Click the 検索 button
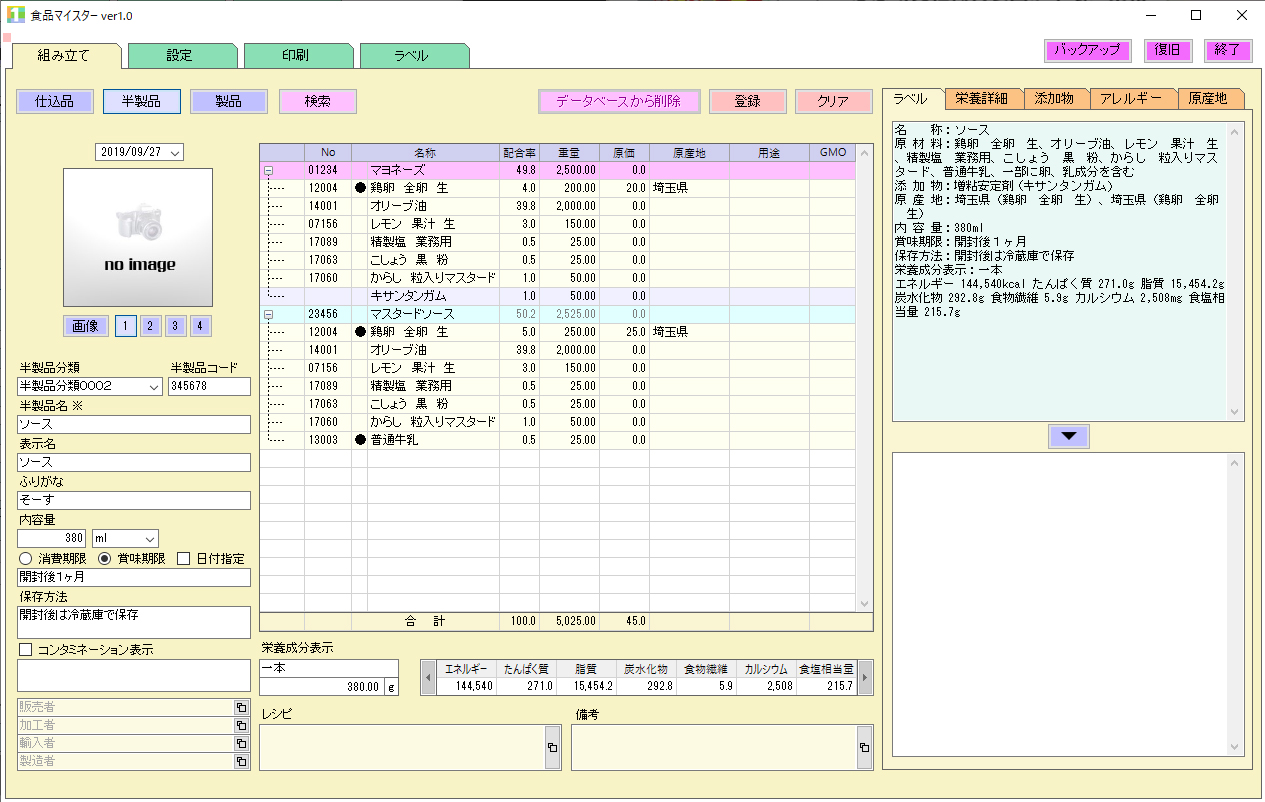1265x802 pixels. [318, 101]
